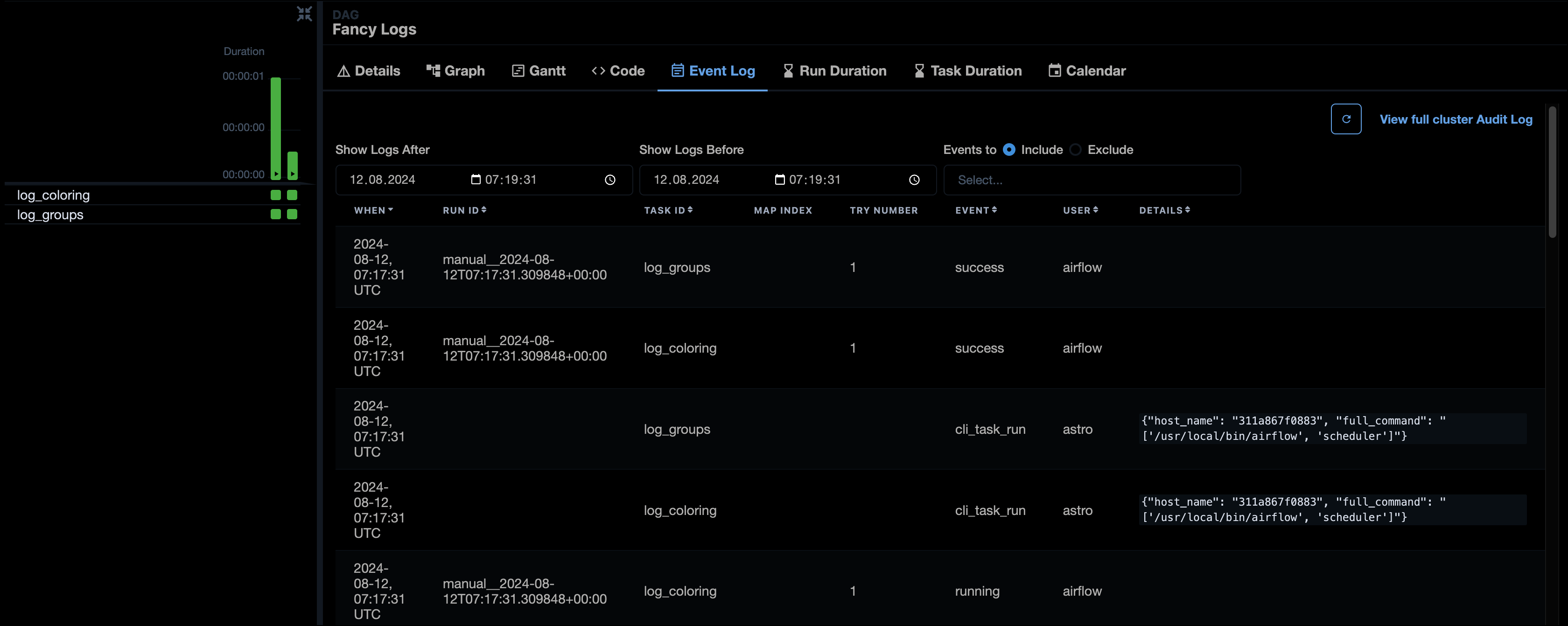
Task: Switch to the Graph tab
Action: (x=456, y=70)
